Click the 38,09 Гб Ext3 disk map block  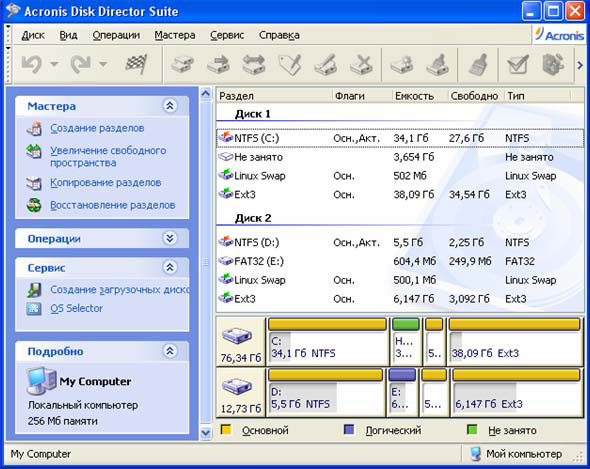click(515, 341)
